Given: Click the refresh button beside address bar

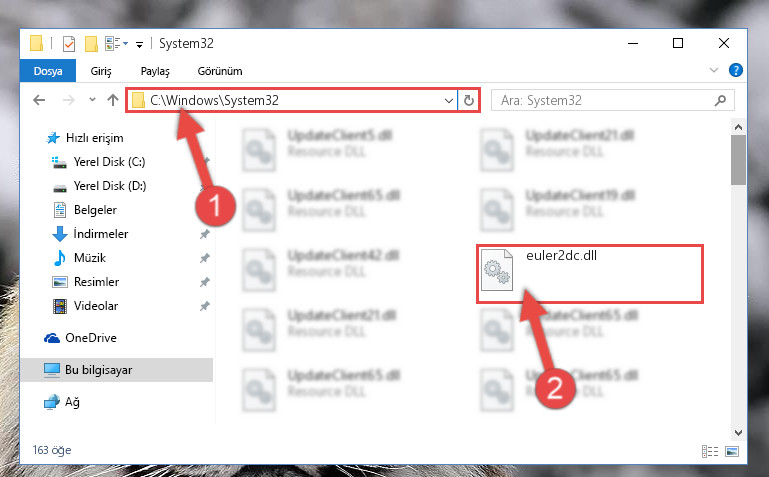Looking at the screenshot, I should click(x=469, y=100).
